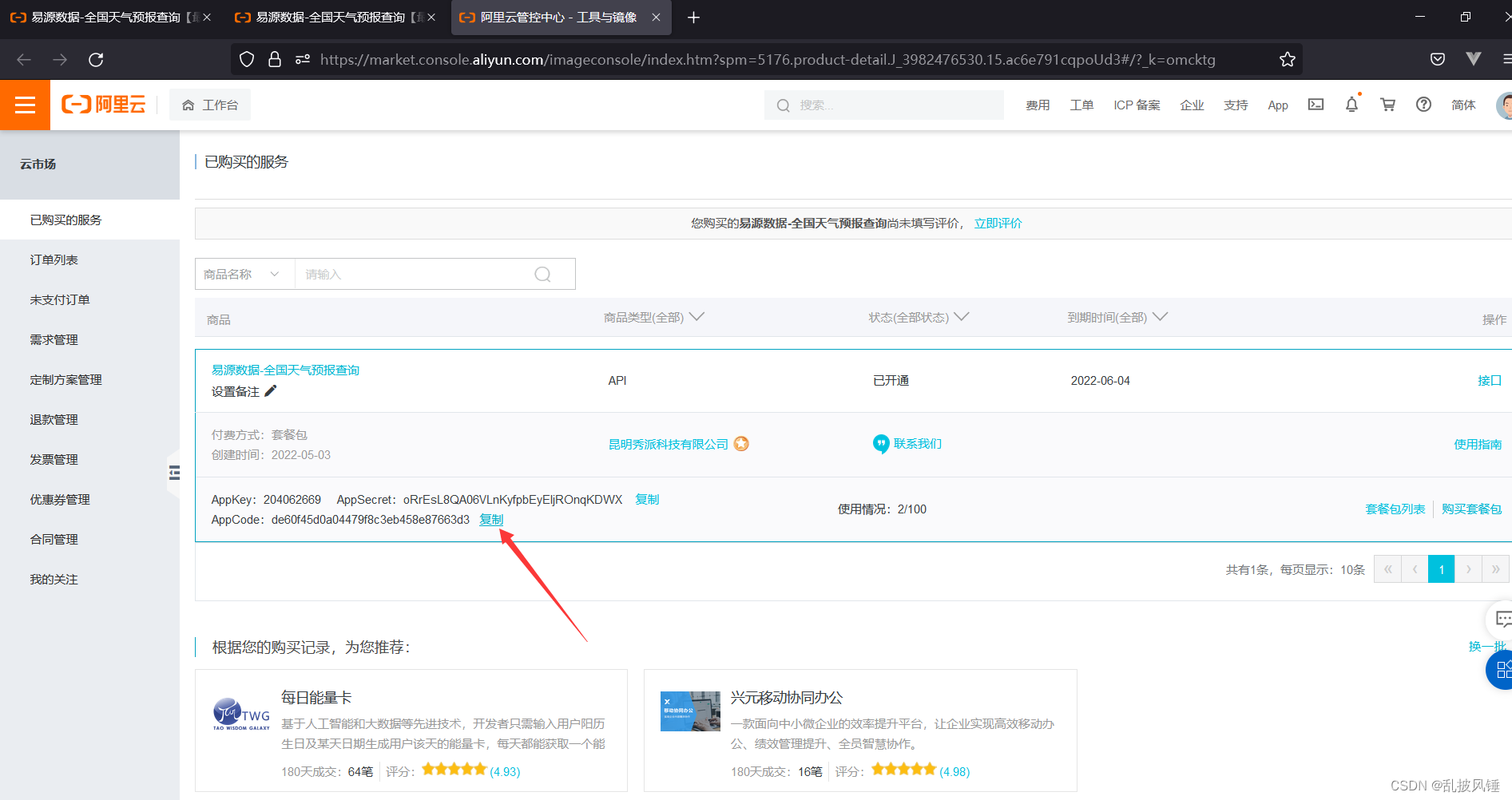
Task: Open the help question mark icon
Action: (1423, 105)
